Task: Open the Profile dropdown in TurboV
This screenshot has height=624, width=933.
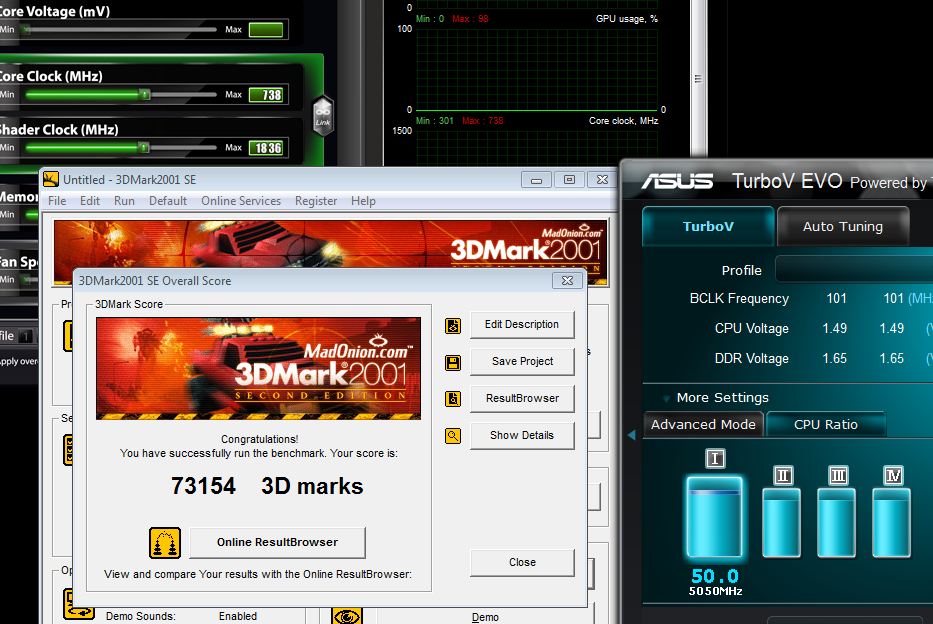Action: [x=854, y=270]
